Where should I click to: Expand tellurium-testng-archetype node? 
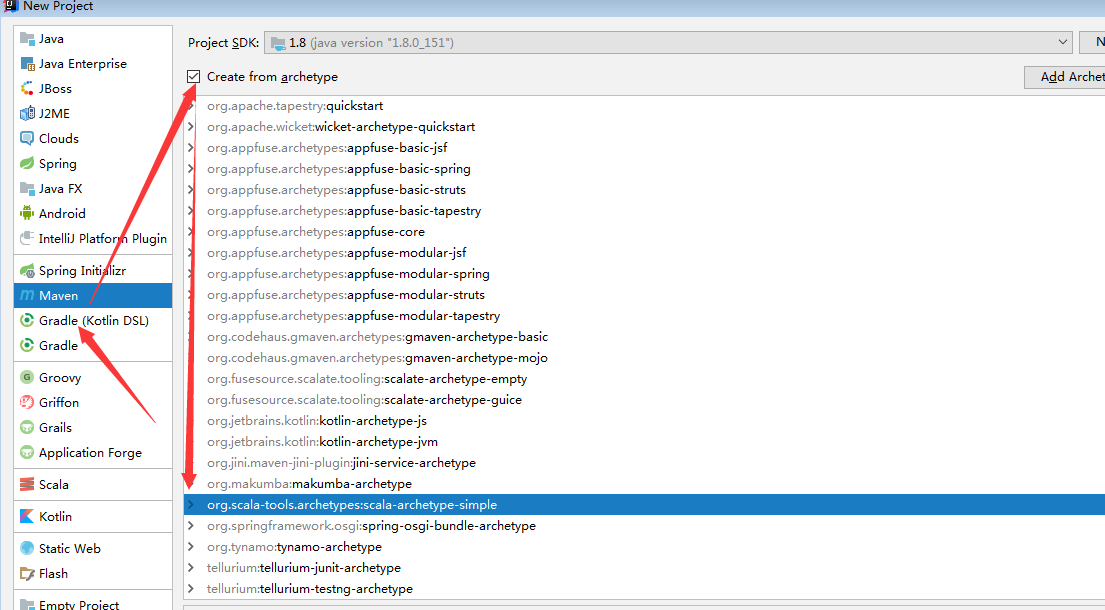[x=190, y=589]
